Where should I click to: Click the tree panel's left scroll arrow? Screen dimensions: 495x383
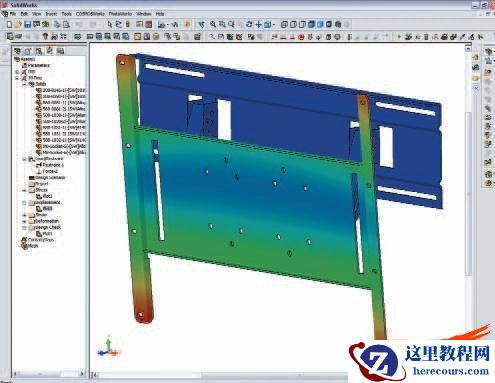(x=15, y=374)
